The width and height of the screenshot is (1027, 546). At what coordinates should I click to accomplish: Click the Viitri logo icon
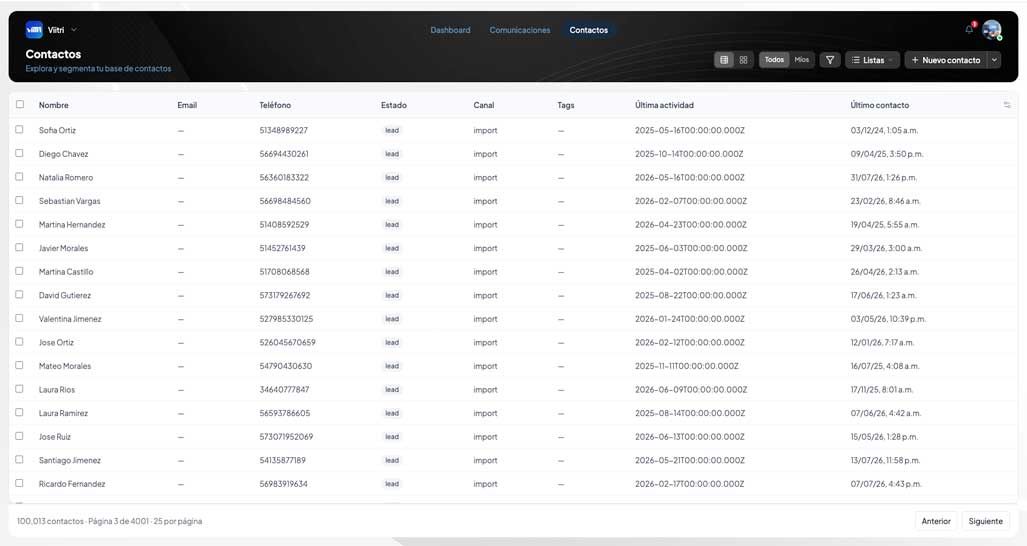[x=34, y=29]
